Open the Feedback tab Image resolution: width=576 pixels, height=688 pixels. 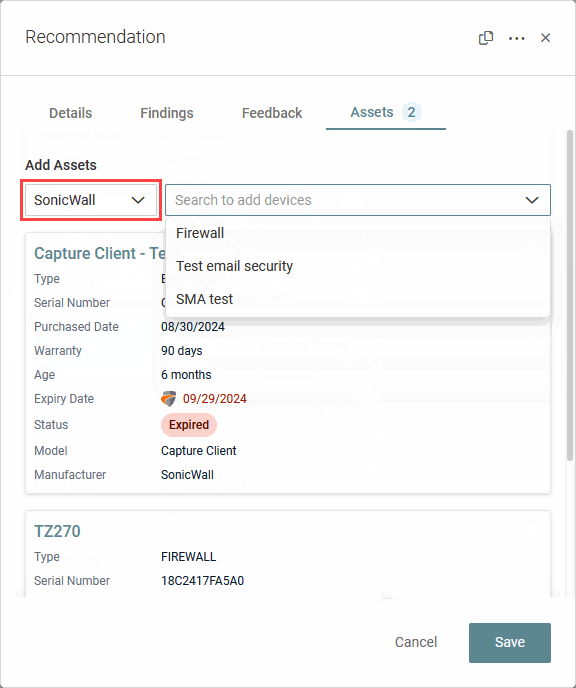[x=272, y=113]
